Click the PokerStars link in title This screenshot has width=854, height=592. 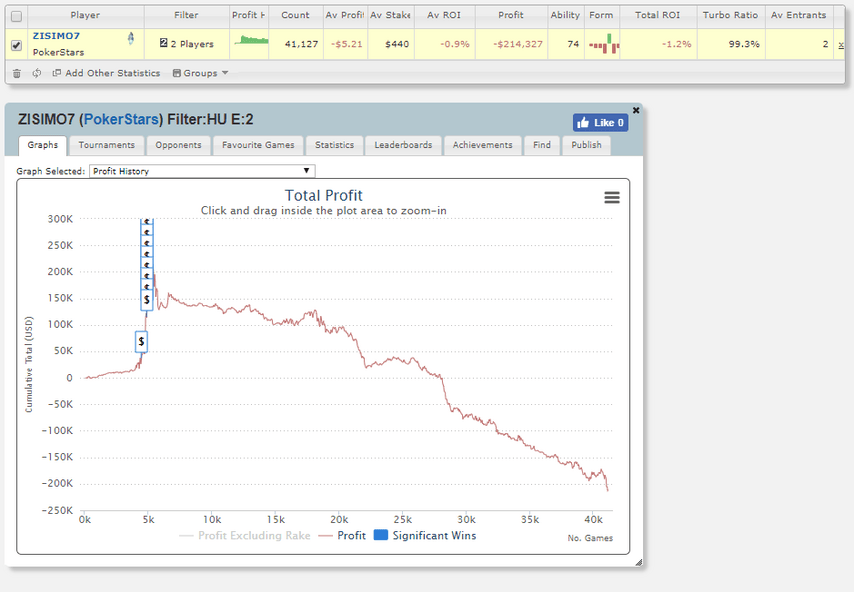click(120, 121)
